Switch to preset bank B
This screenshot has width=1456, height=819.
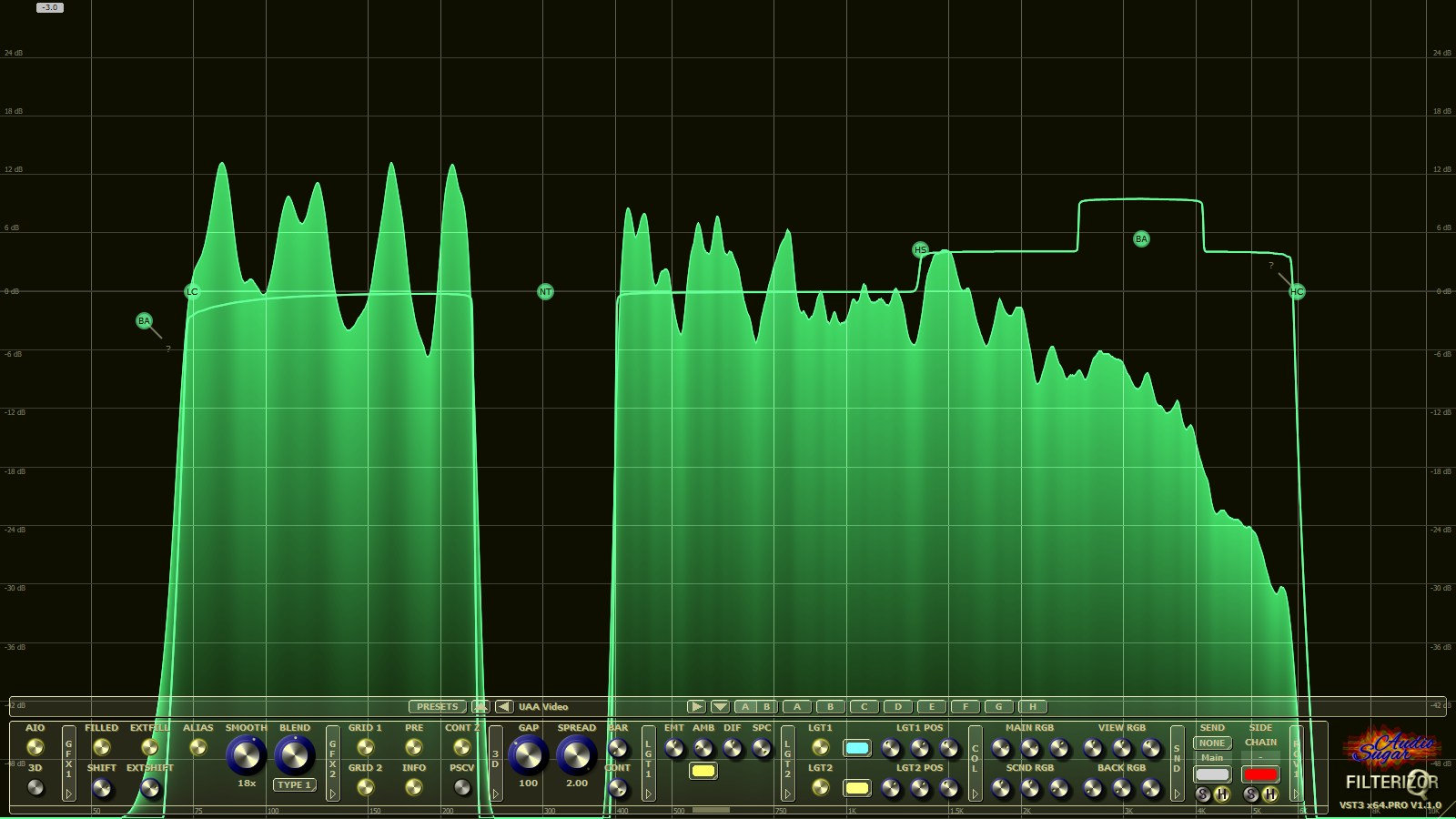(767, 706)
